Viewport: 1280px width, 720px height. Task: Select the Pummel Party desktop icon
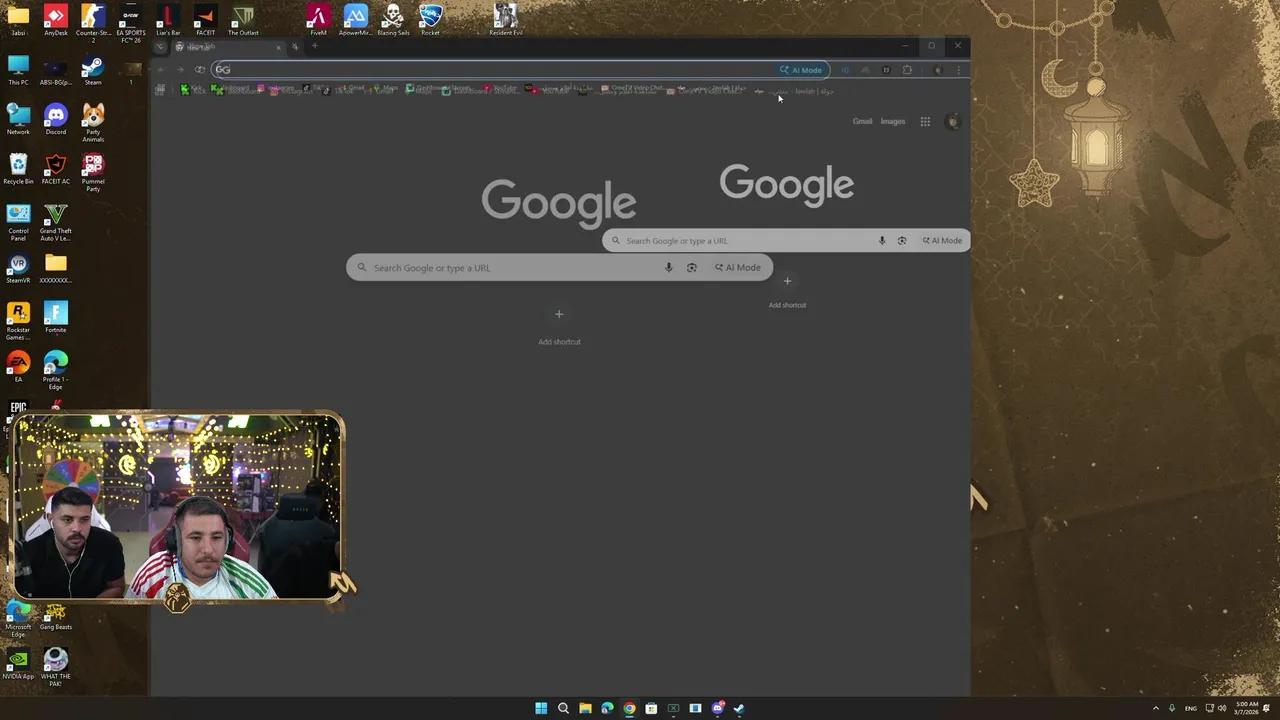click(93, 172)
